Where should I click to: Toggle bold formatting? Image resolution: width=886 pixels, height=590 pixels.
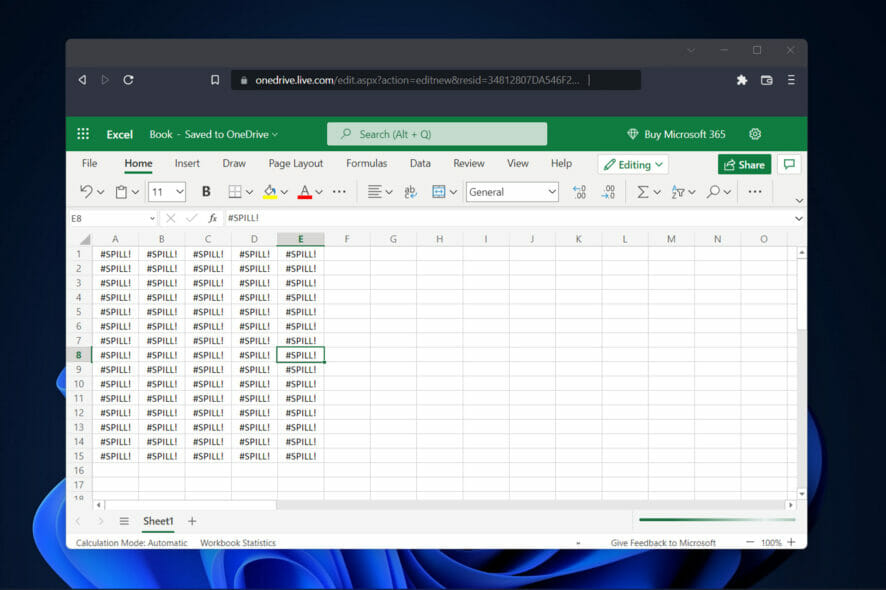pyautogui.click(x=206, y=192)
